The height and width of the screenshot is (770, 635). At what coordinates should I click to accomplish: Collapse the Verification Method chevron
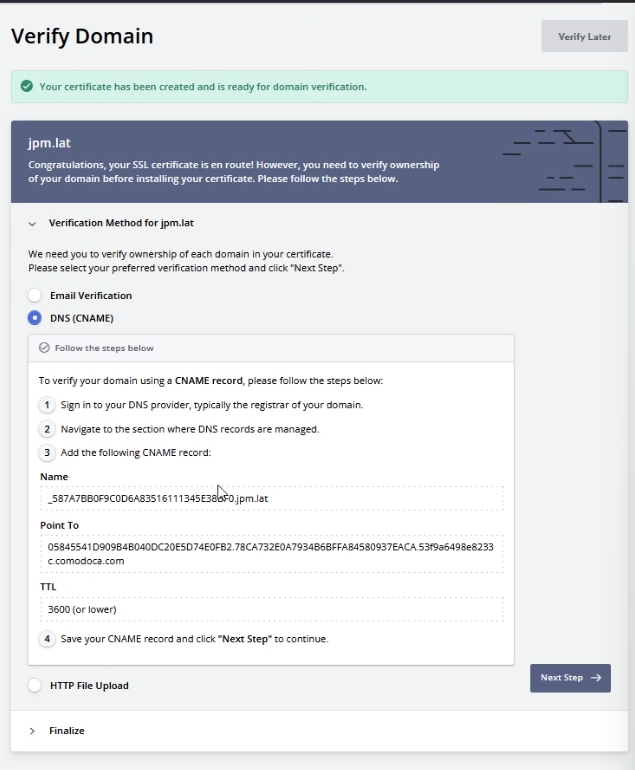(32, 224)
